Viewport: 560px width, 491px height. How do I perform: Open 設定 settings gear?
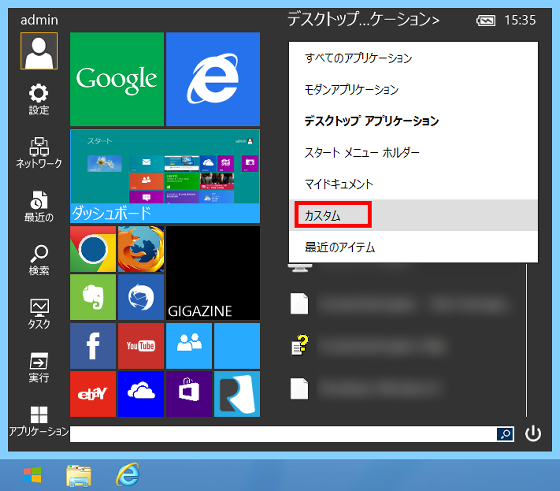[x=39, y=99]
